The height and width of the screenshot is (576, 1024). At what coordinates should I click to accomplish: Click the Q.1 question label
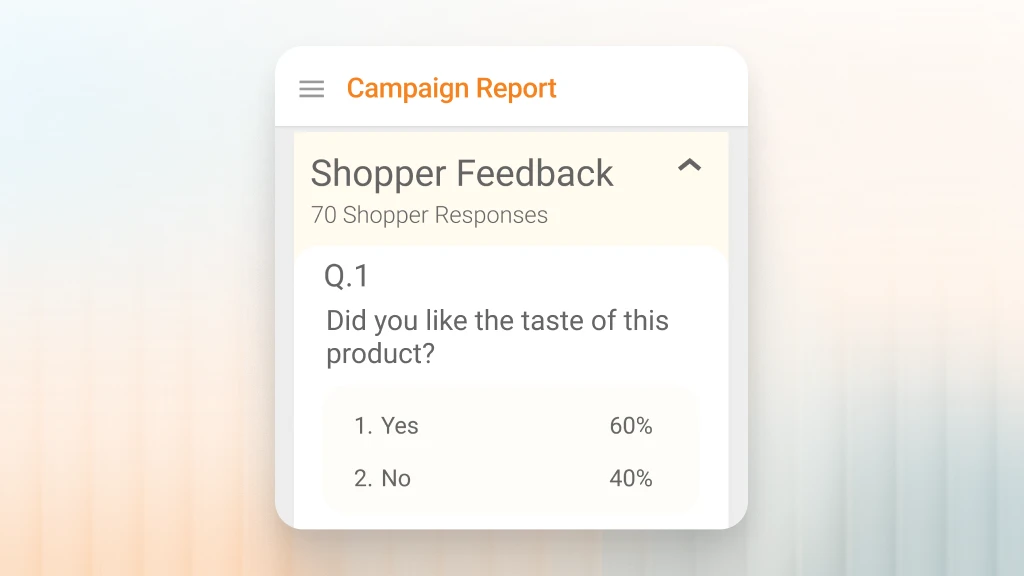click(347, 275)
